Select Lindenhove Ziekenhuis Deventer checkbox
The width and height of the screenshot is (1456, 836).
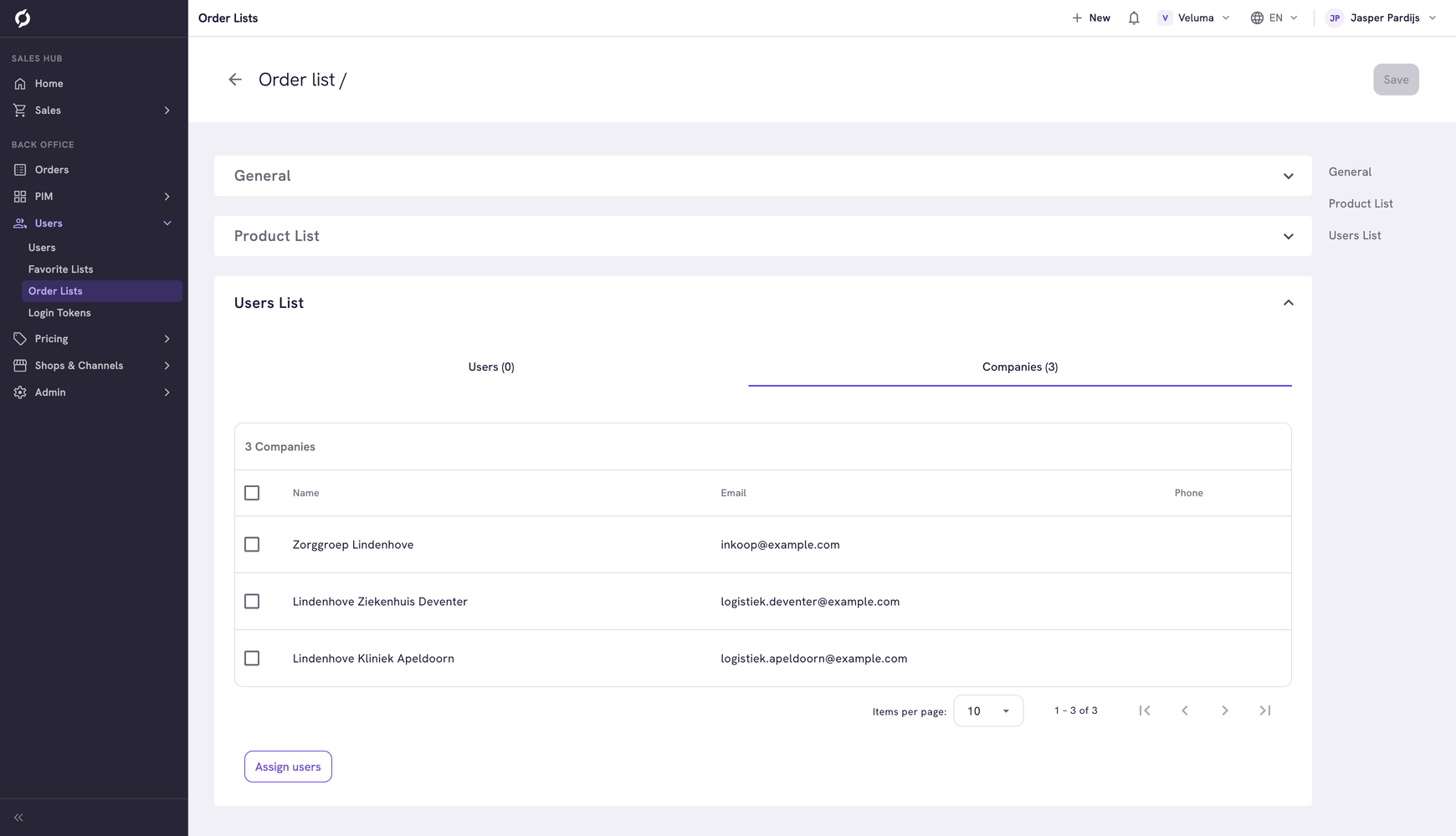tap(252, 602)
